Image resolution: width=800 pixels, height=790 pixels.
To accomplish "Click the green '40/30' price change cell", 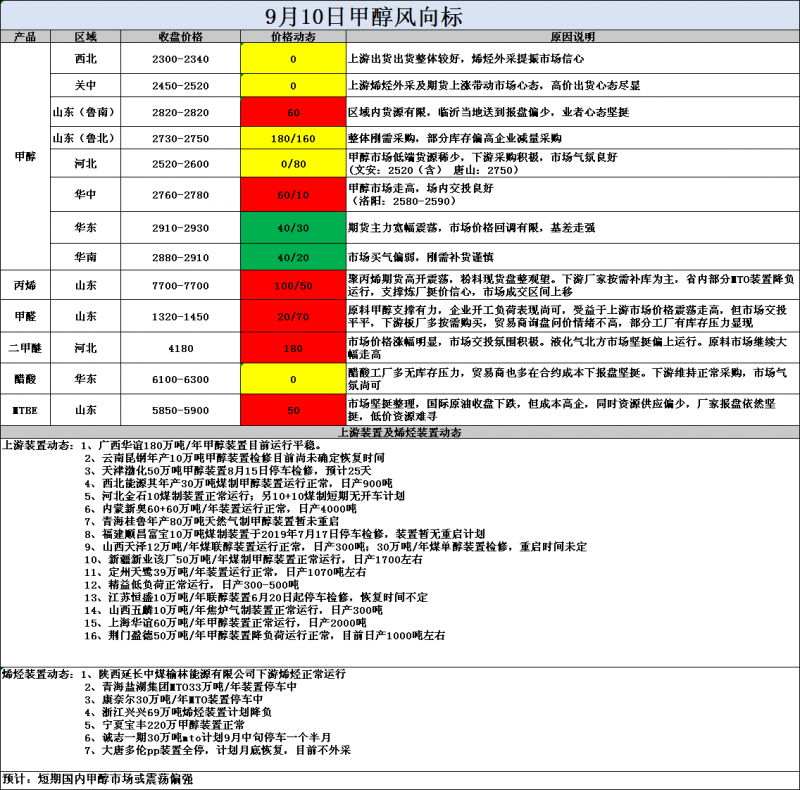I will 293,228.
